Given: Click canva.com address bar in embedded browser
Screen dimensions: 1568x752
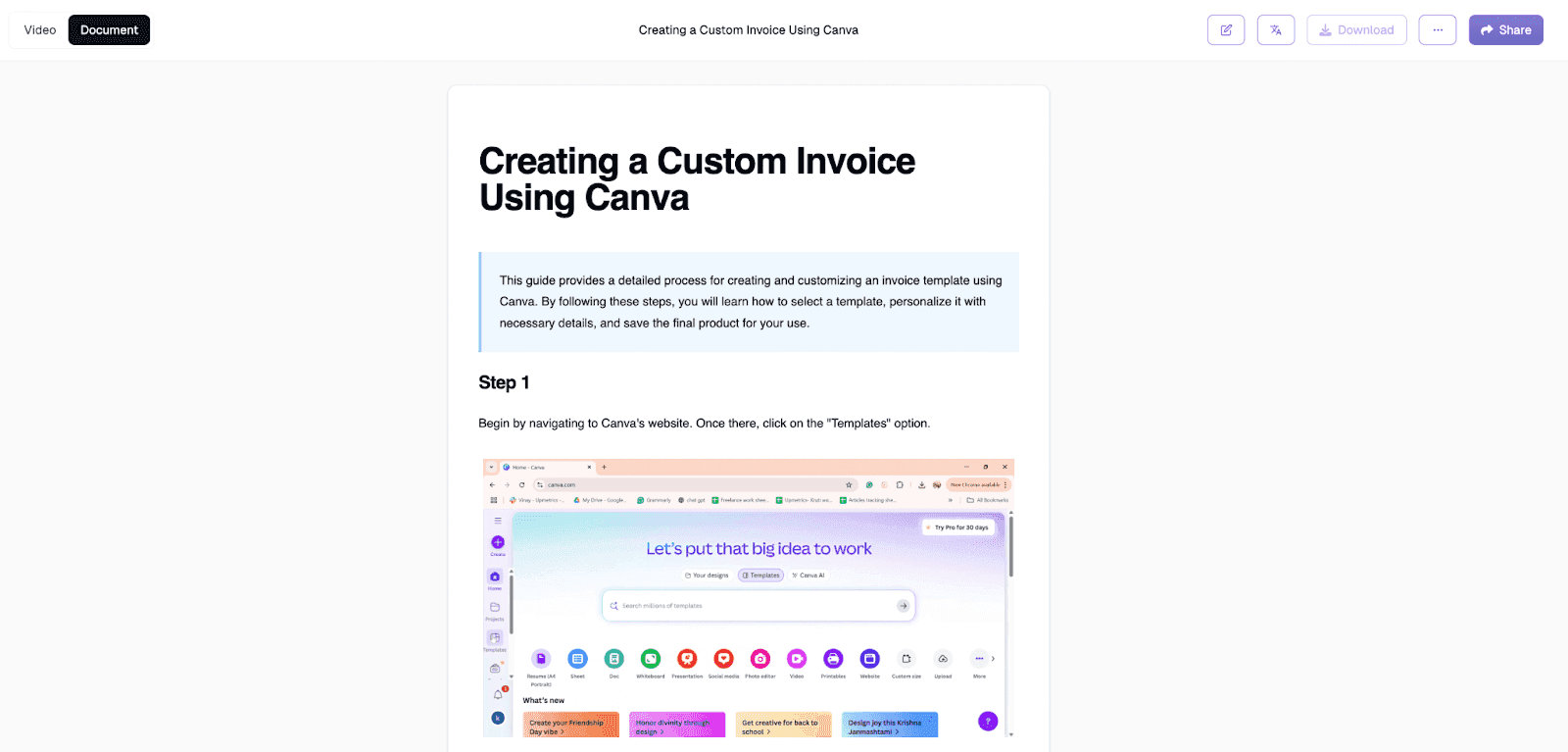Looking at the screenshot, I should pos(695,484).
